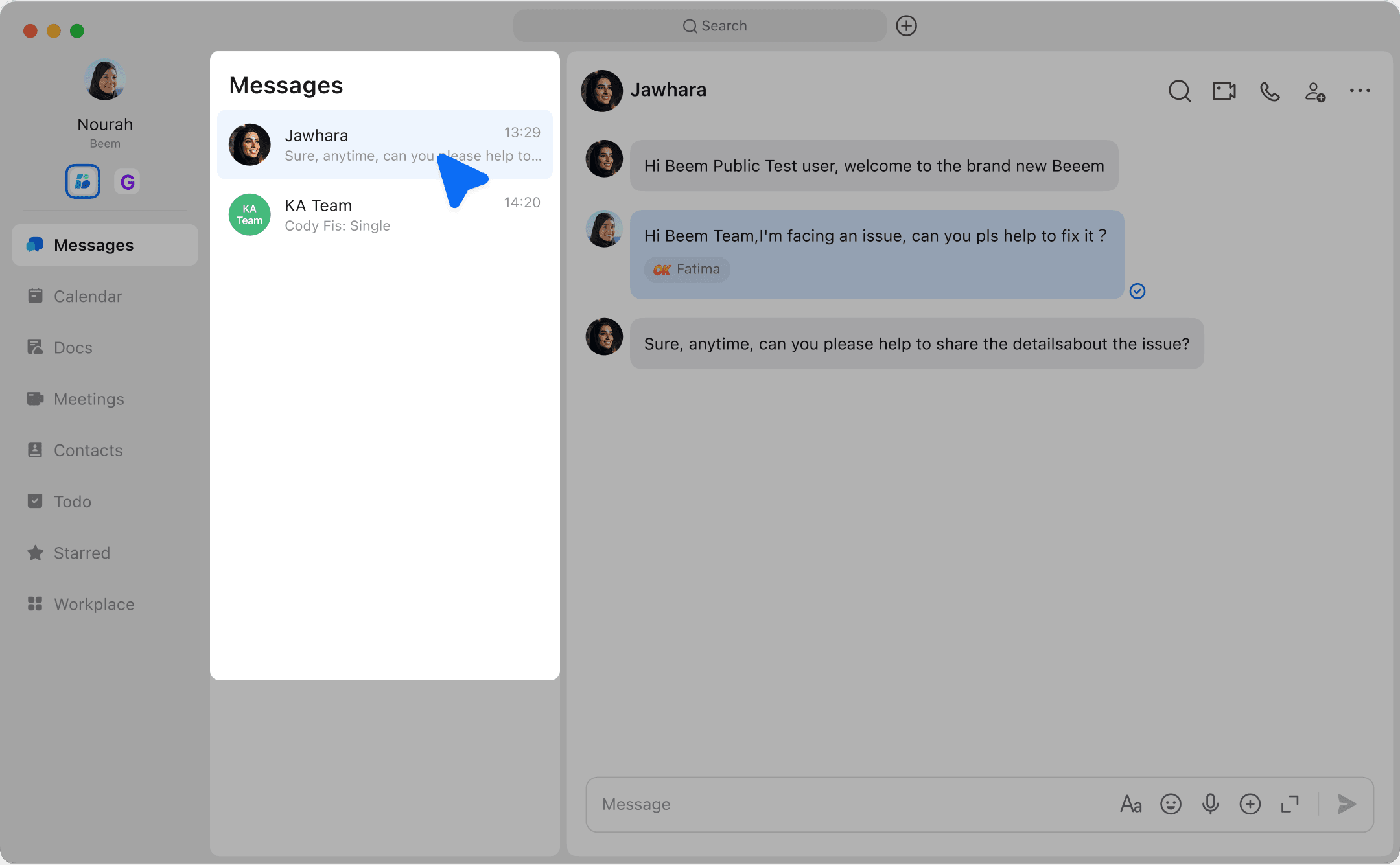This screenshot has width=1400, height=865.
Task: Select the Beem workspace icon
Action: coord(83,181)
